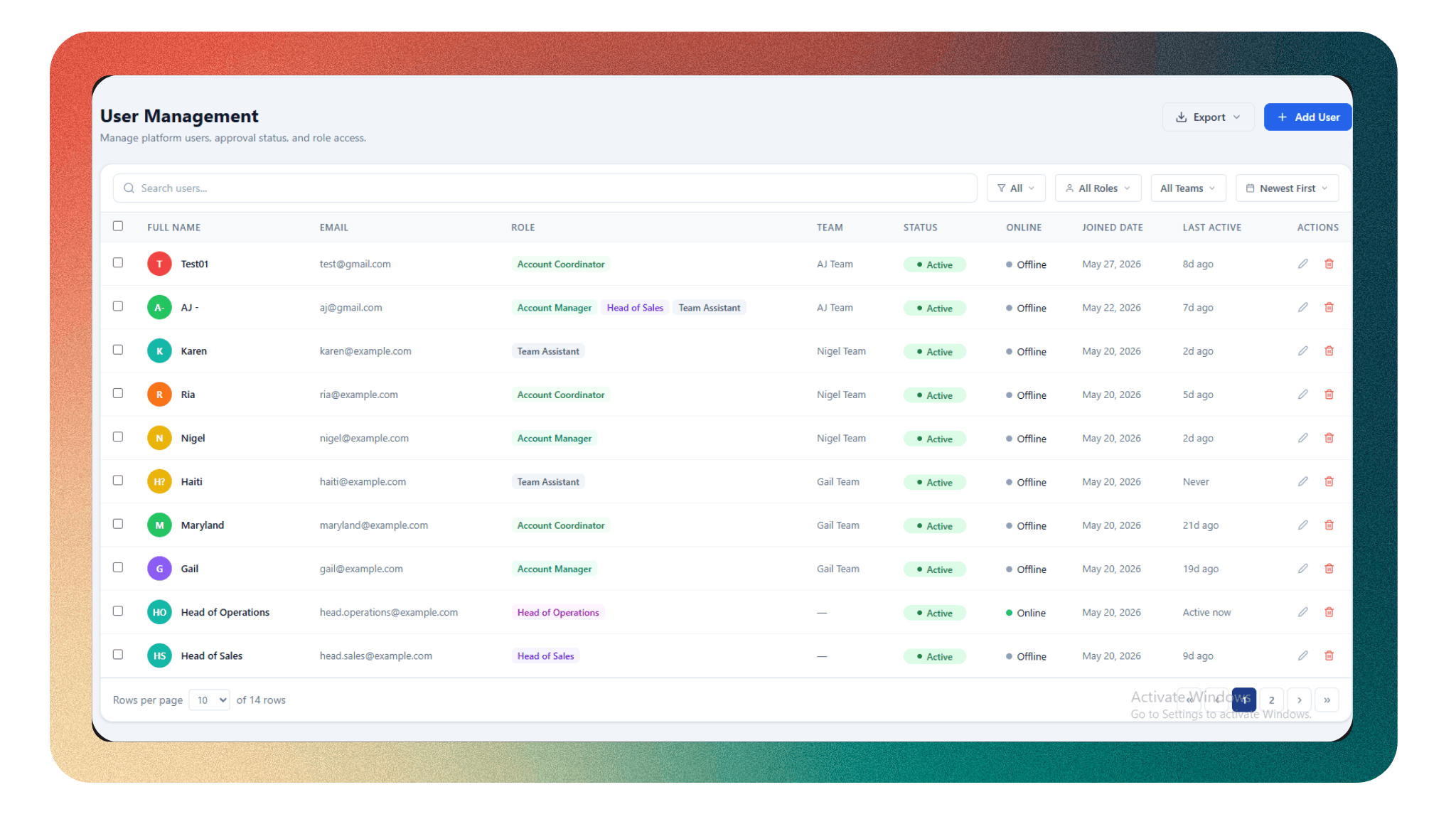Open edit for Karen
1456x819 pixels.
(x=1302, y=350)
